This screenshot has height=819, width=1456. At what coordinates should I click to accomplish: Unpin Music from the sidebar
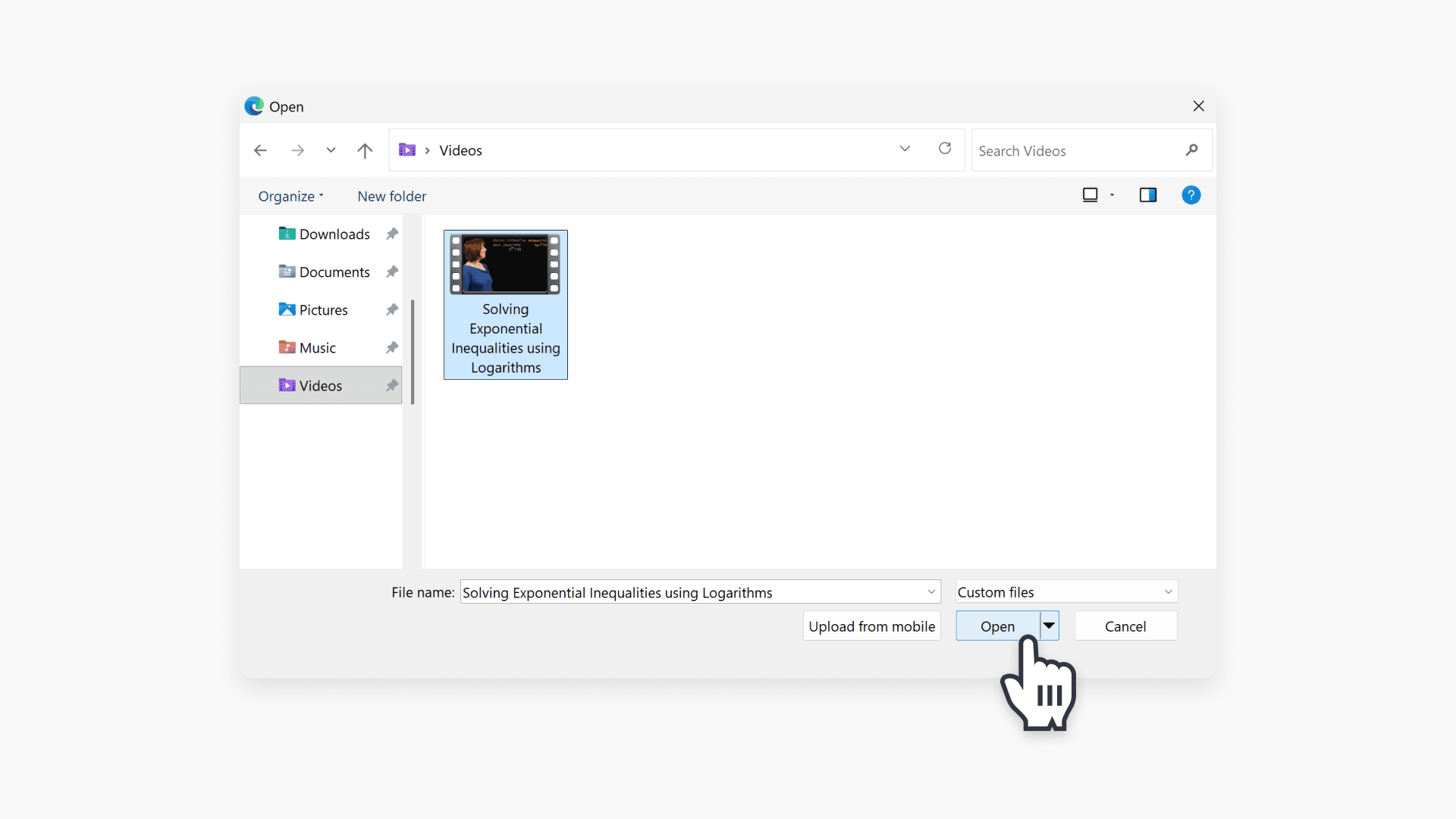click(x=391, y=347)
